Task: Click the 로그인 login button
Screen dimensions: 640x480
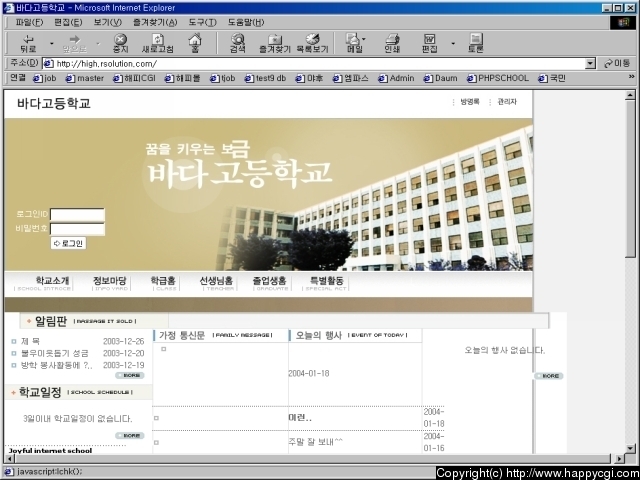Action: [x=68, y=243]
